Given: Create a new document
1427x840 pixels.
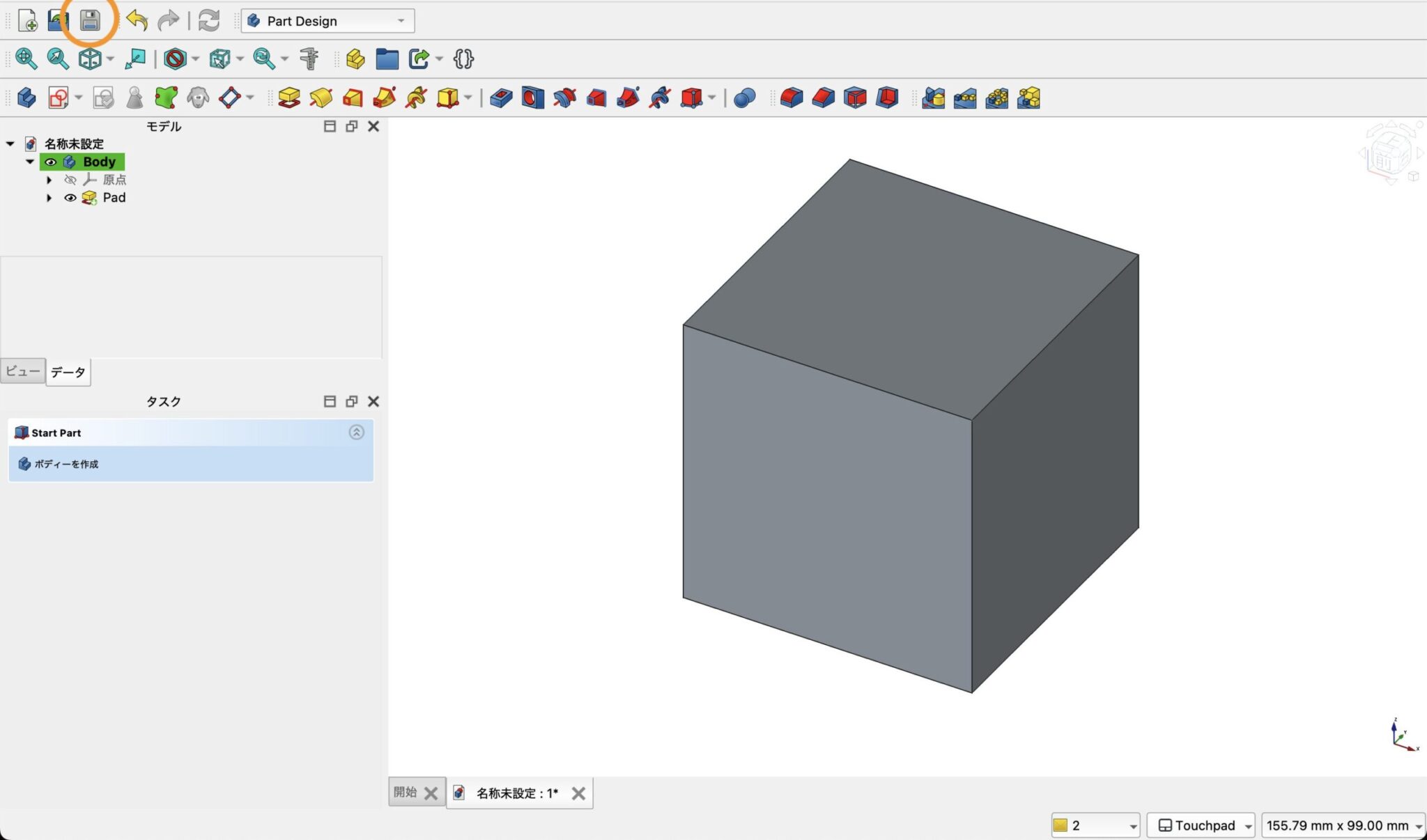Looking at the screenshot, I should (27, 21).
